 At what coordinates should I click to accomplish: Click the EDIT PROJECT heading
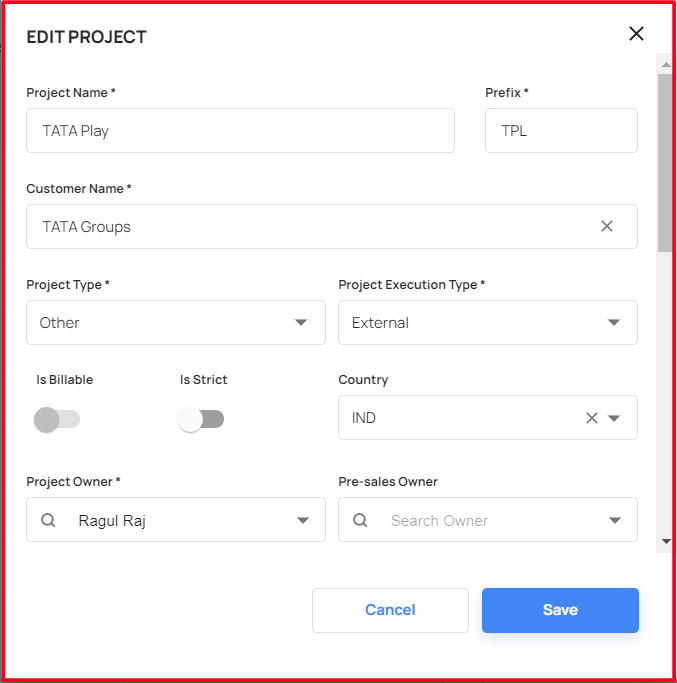point(86,37)
